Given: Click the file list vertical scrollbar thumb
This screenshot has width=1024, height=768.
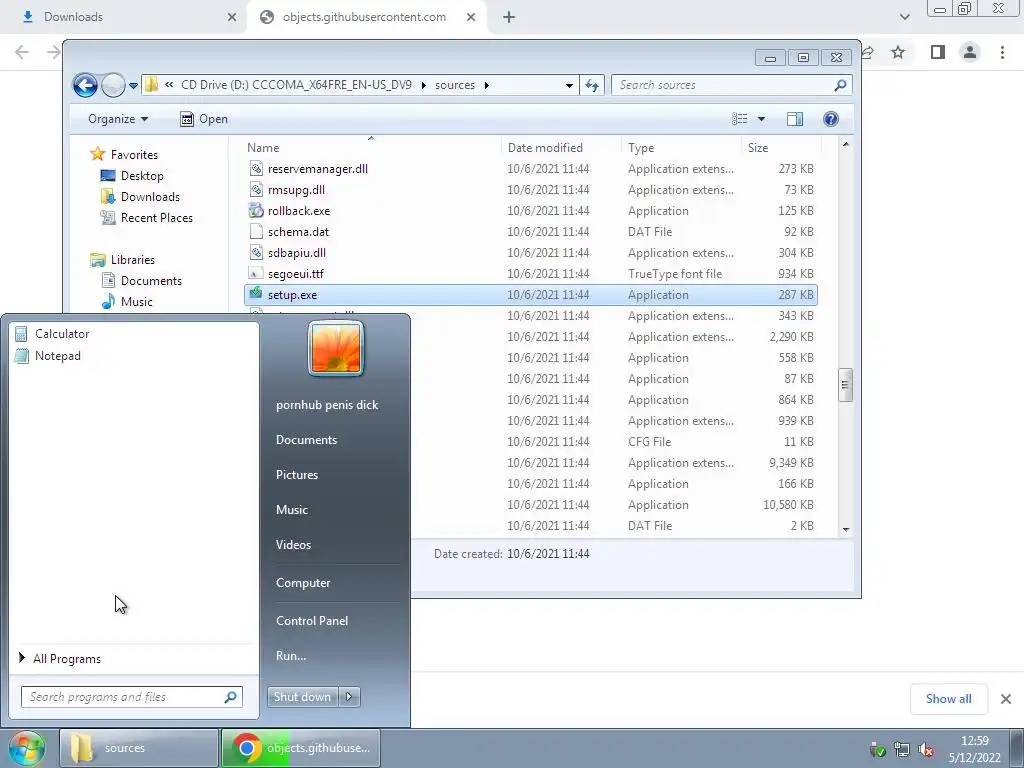Looking at the screenshot, I should click(x=845, y=385).
